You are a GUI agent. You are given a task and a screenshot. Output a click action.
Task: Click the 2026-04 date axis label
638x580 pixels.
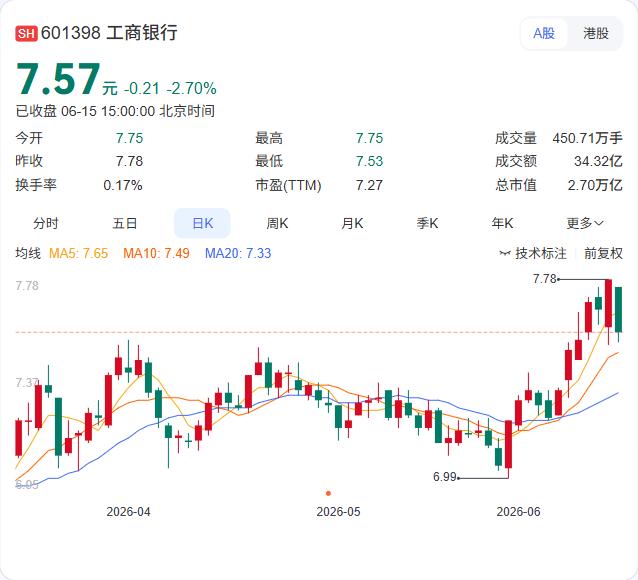point(128,512)
